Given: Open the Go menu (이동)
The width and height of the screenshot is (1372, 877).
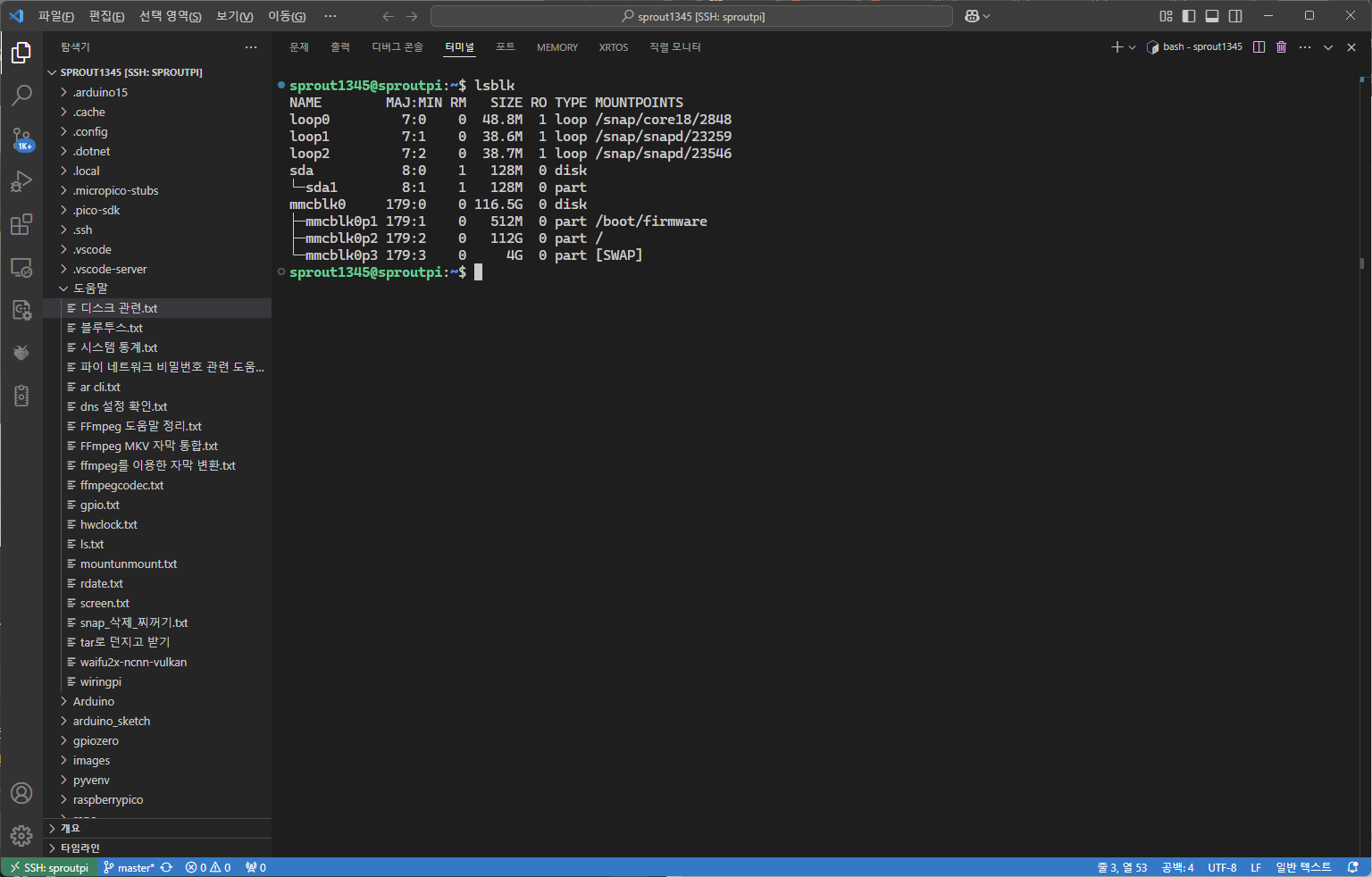Looking at the screenshot, I should coord(287,16).
